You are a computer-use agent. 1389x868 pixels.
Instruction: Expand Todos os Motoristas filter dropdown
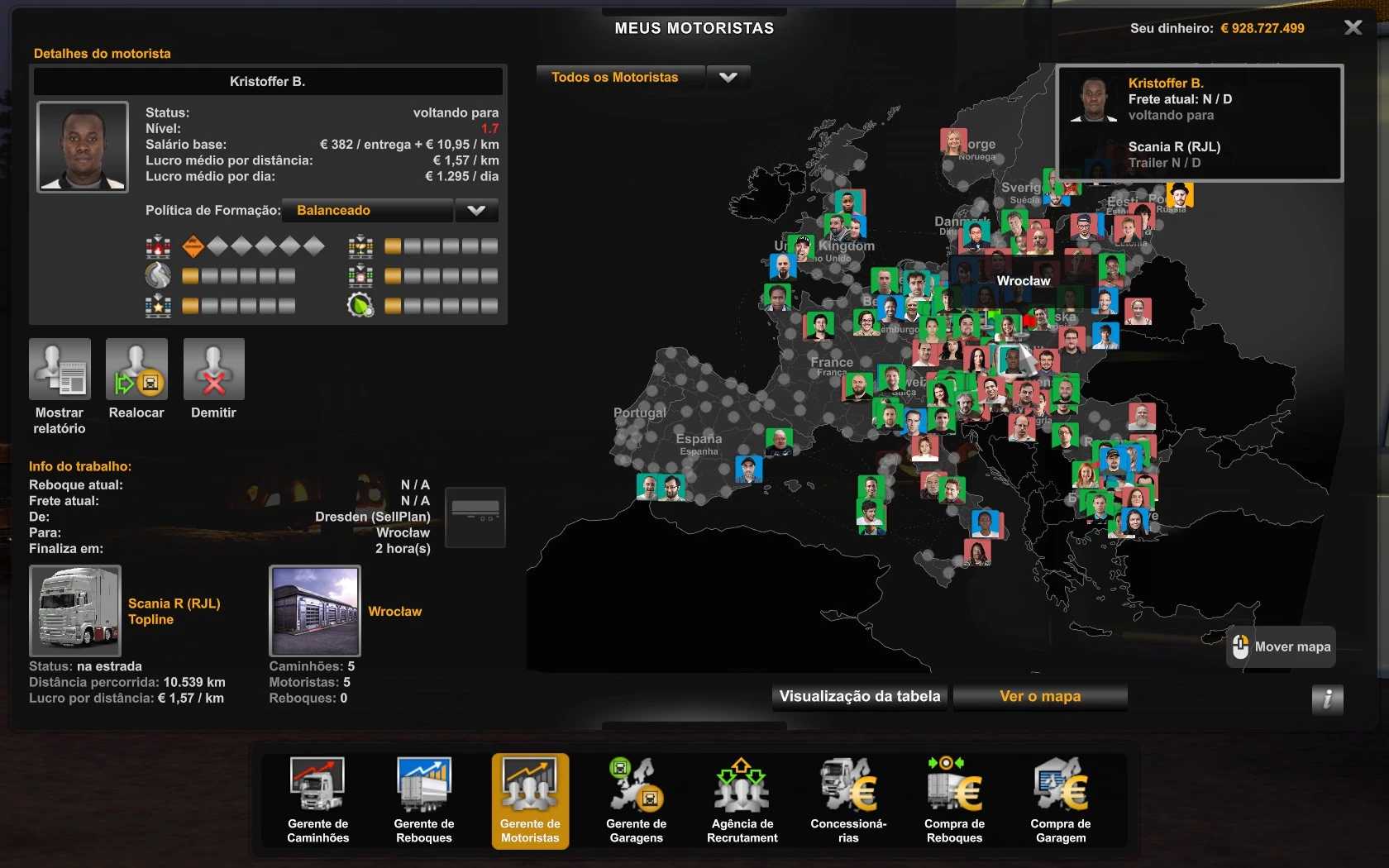(620, 78)
